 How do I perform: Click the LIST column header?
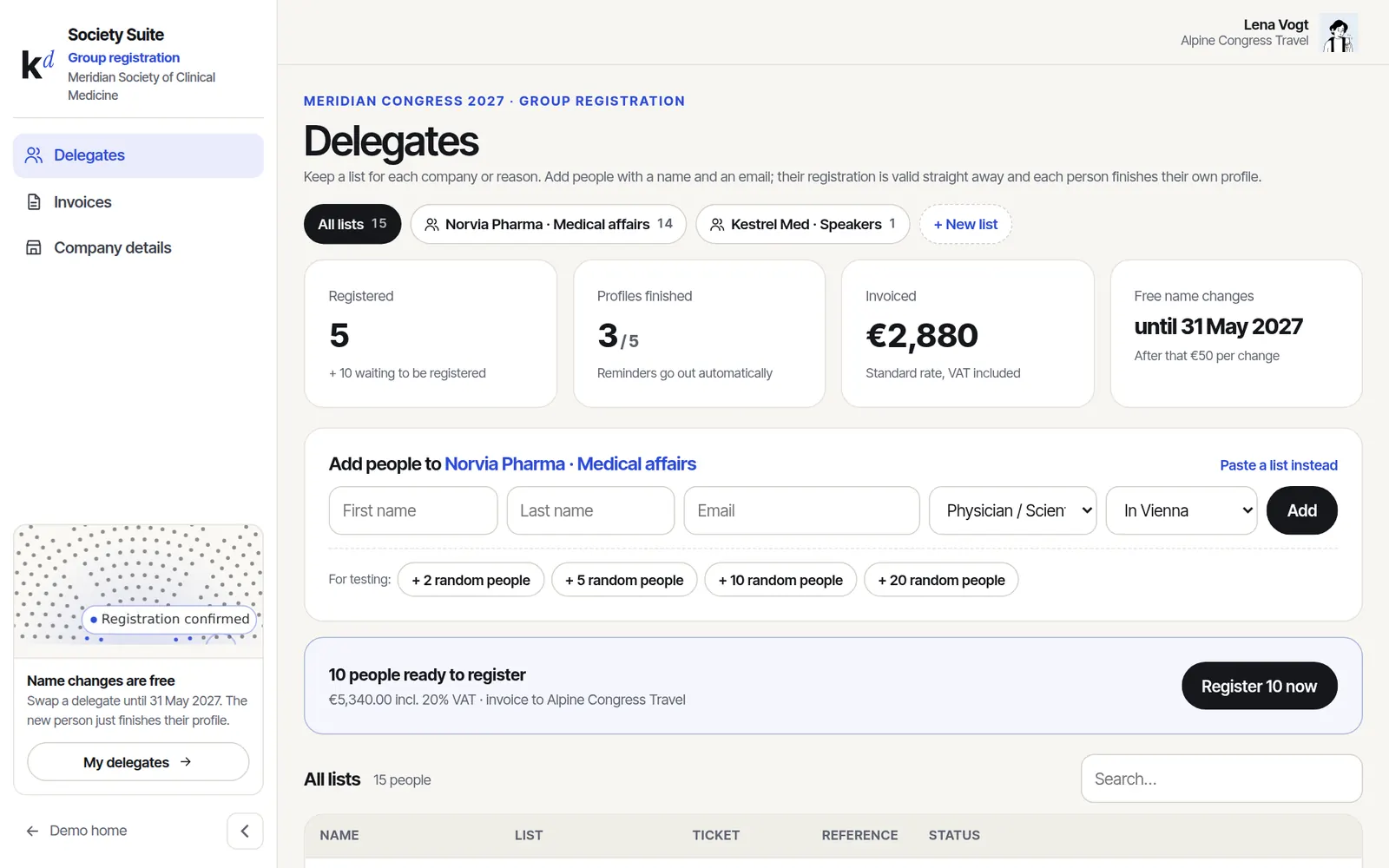point(529,835)
